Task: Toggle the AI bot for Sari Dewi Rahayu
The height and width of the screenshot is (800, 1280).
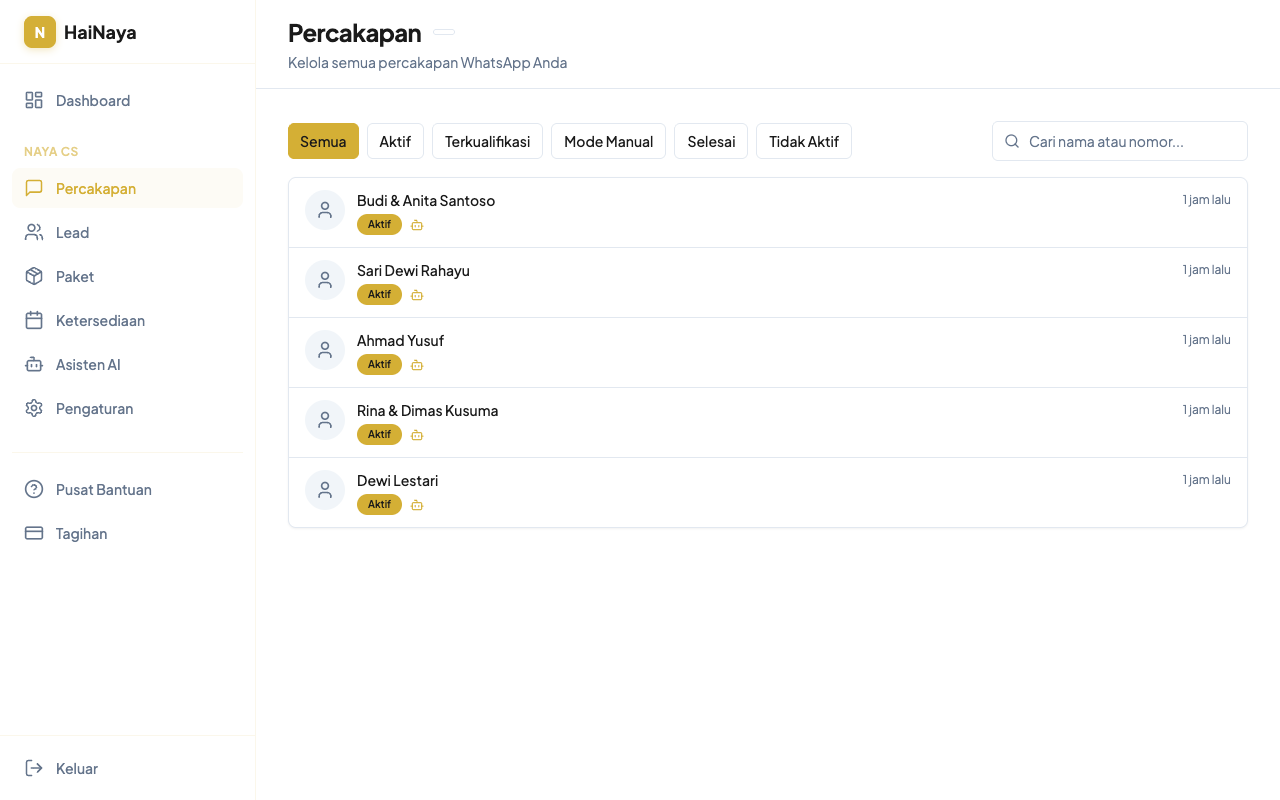Action: pyautogui.click(x=417, y=294)
